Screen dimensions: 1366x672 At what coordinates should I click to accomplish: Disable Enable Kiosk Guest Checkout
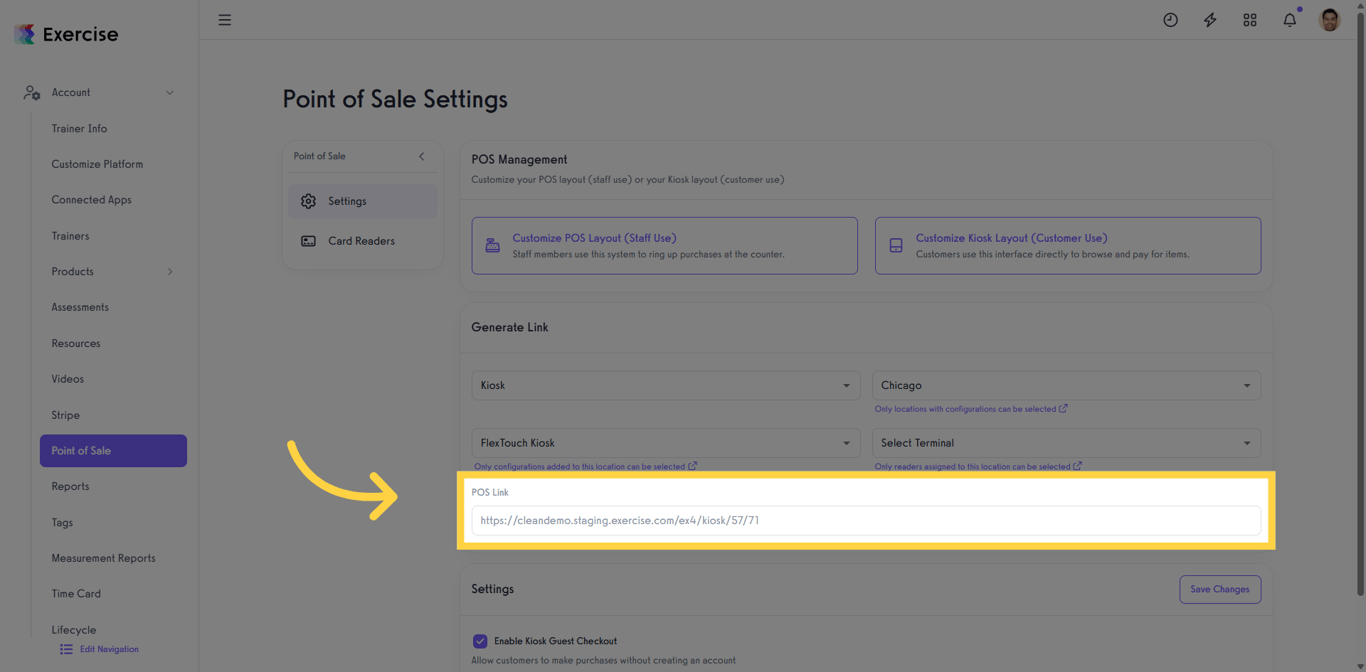coord(480,641)
